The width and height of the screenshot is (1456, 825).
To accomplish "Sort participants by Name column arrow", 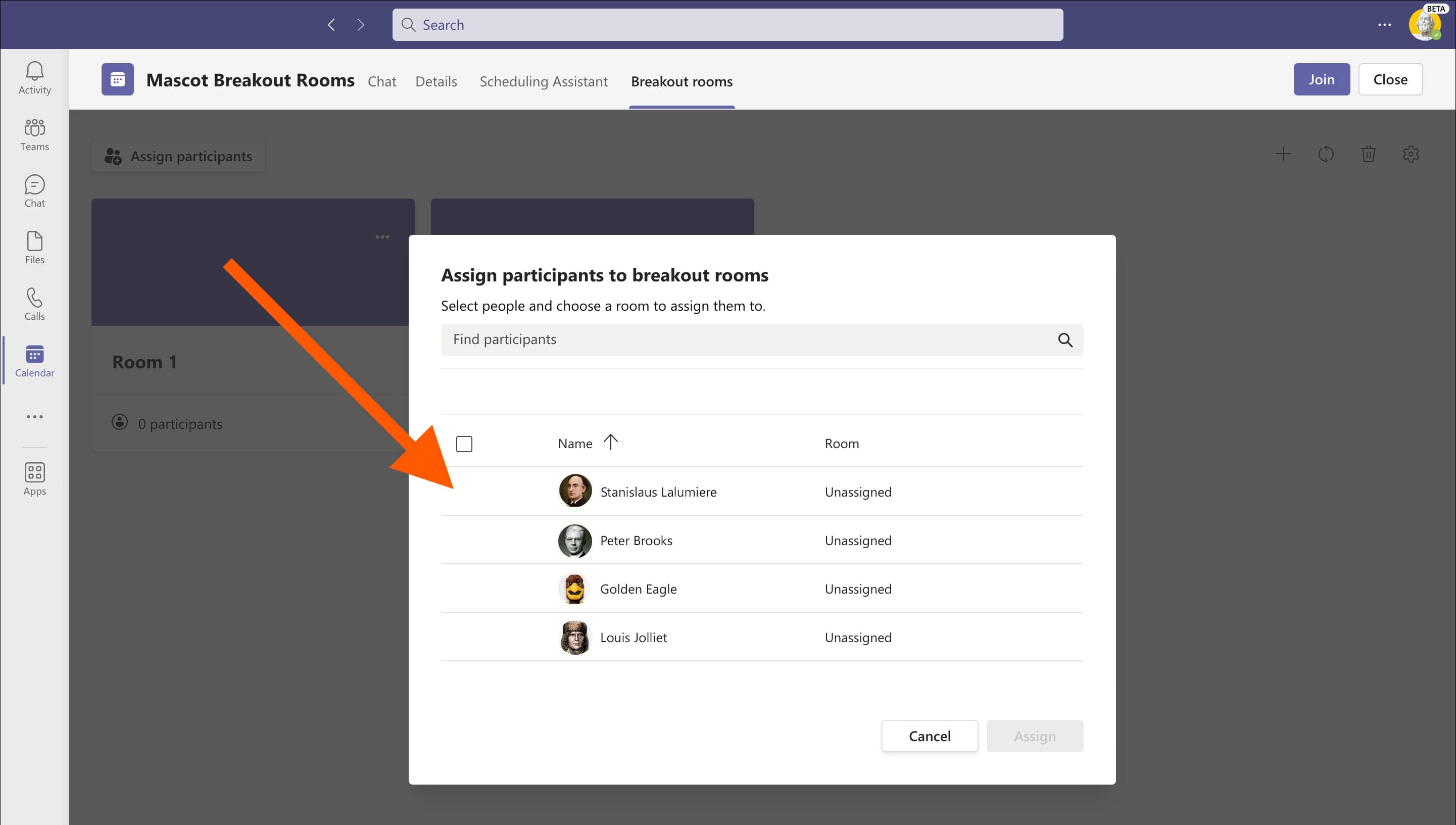I will pyautogui.click(x=610, y=442).
